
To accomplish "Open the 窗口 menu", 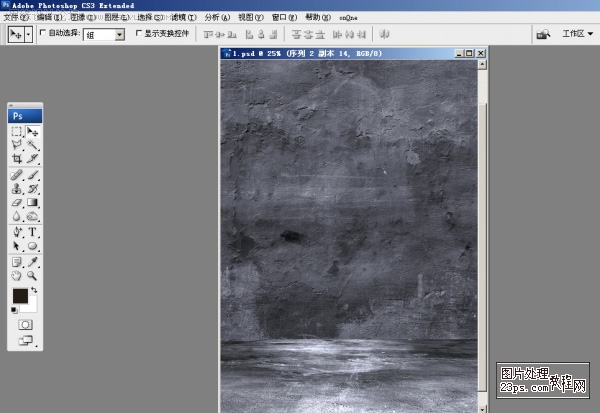I will coord(284,18).
